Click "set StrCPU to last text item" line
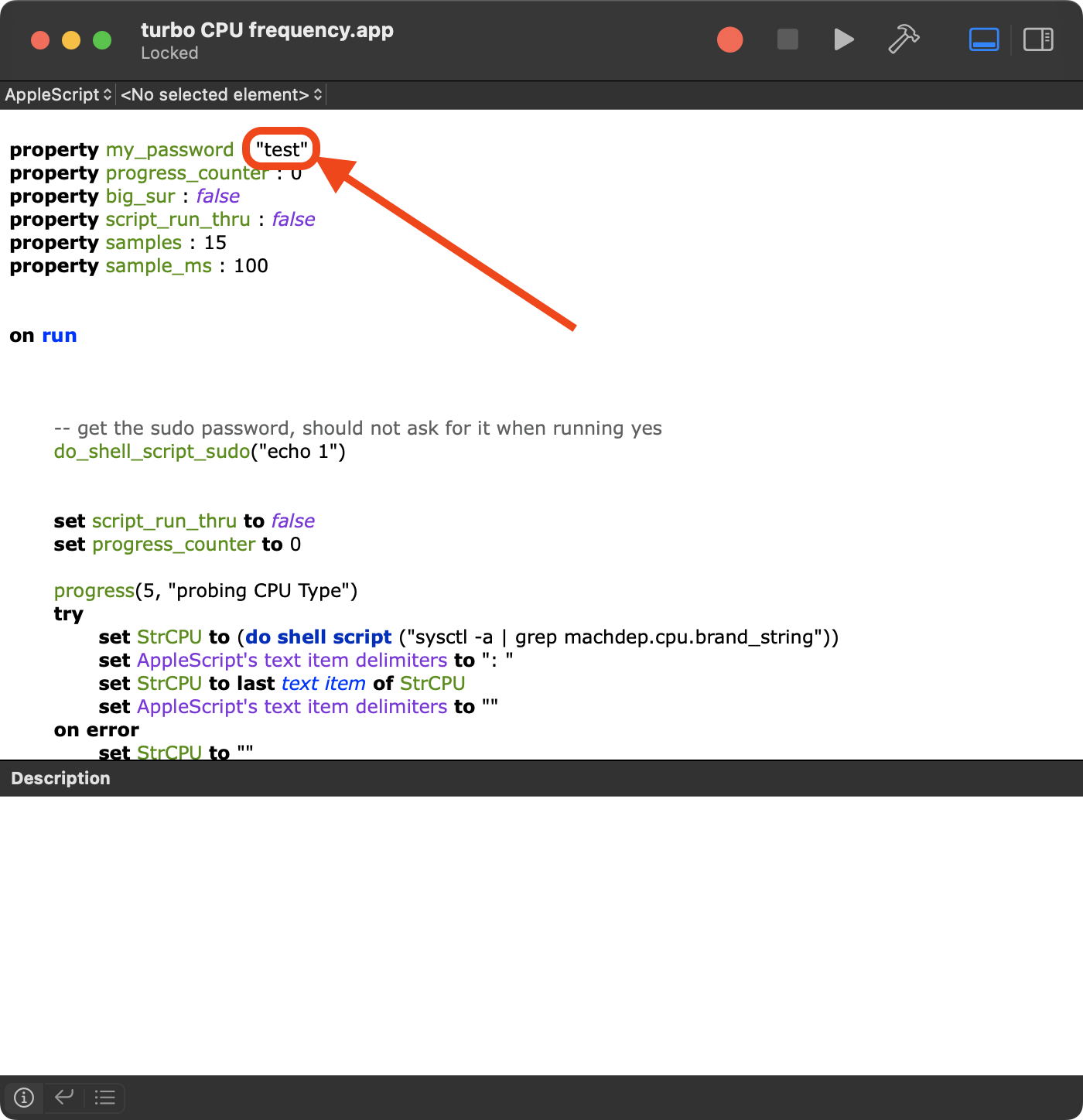 point(282,684)
